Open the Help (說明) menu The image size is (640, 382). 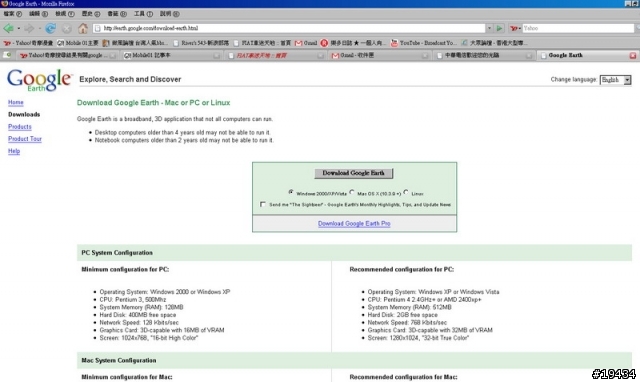click(x=169, y=14)
